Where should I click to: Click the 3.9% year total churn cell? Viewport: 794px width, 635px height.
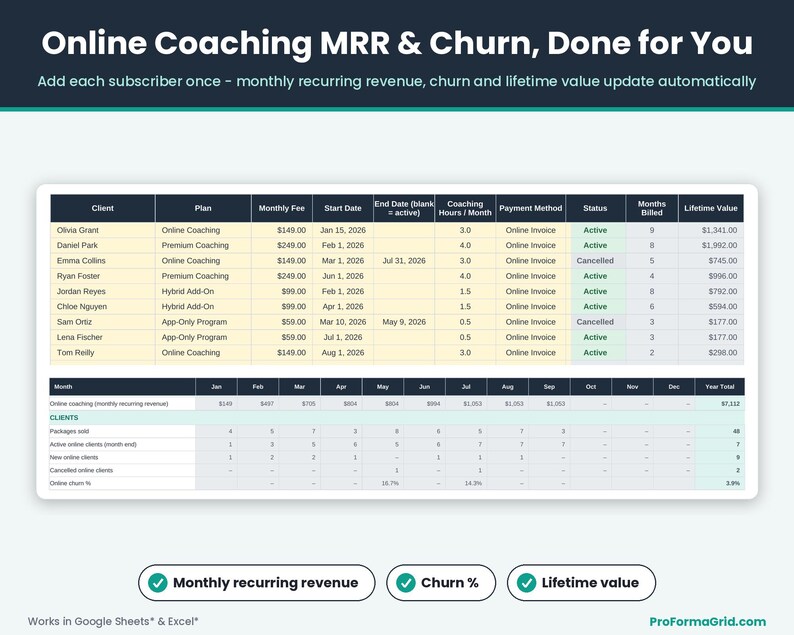pos(720,483)
